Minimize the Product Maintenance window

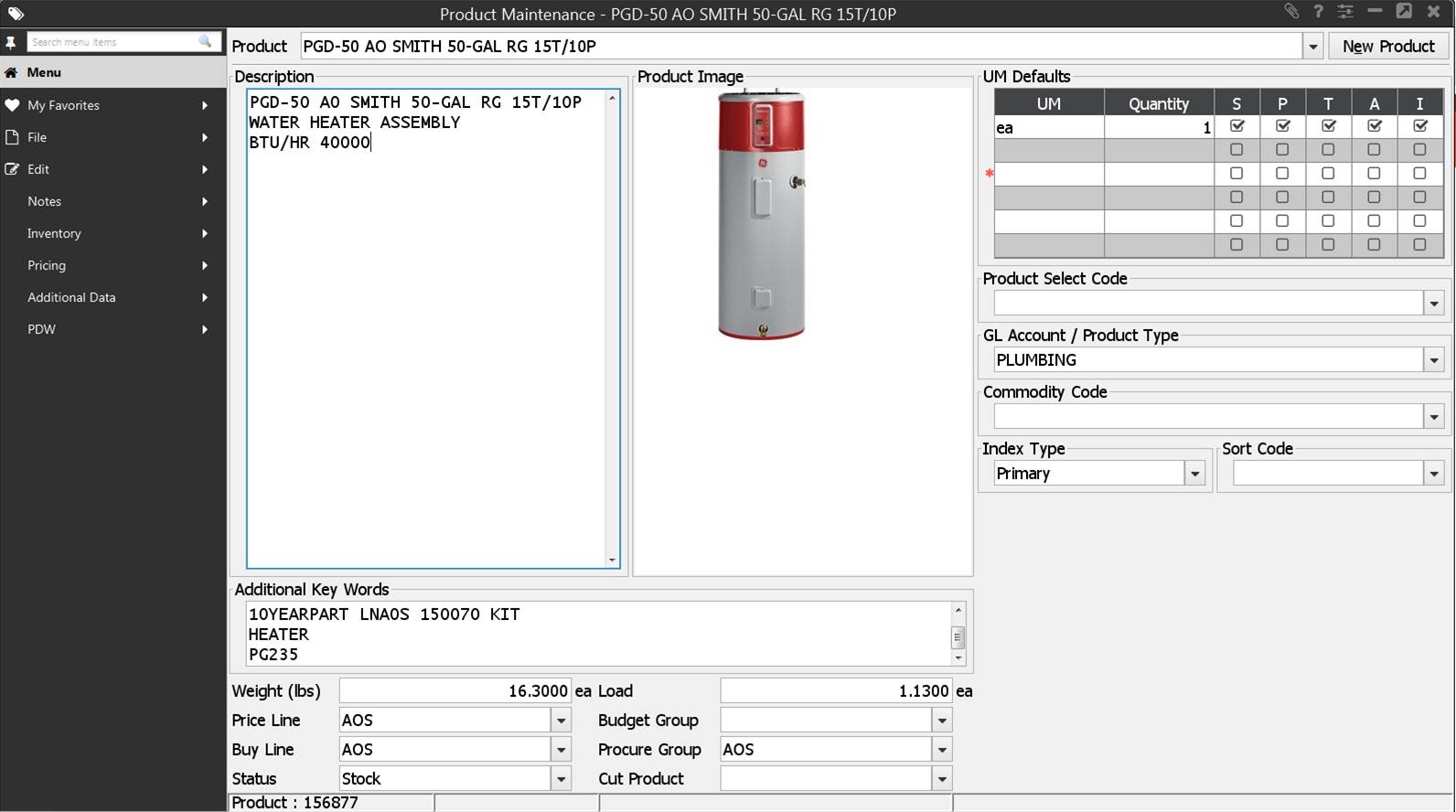pos(1375,11)
